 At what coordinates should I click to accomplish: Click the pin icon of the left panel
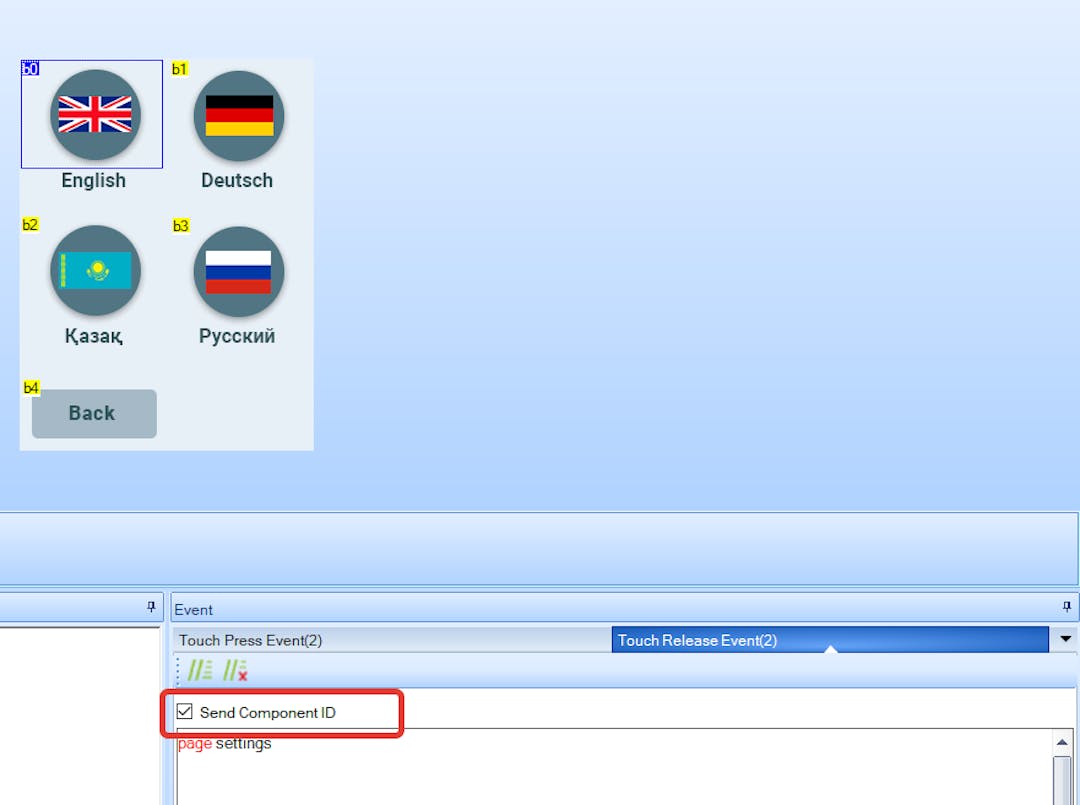(151, 607)
